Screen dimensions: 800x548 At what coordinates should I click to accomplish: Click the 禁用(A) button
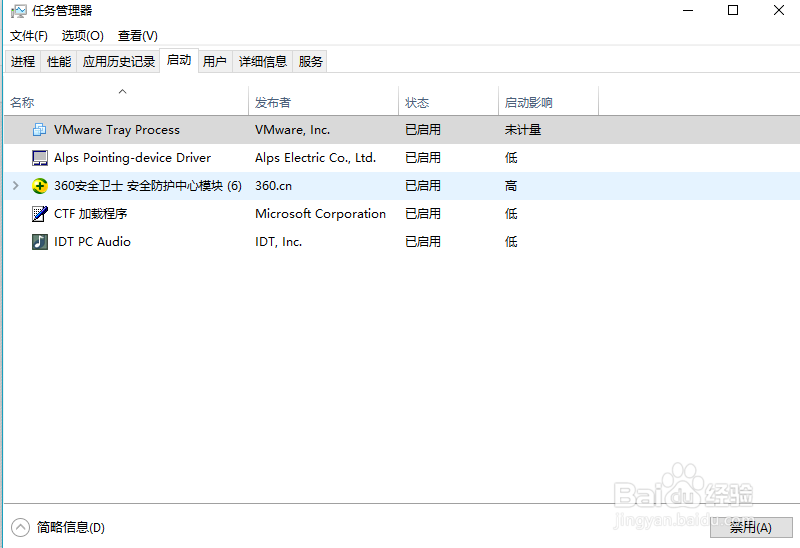point(751,527)
